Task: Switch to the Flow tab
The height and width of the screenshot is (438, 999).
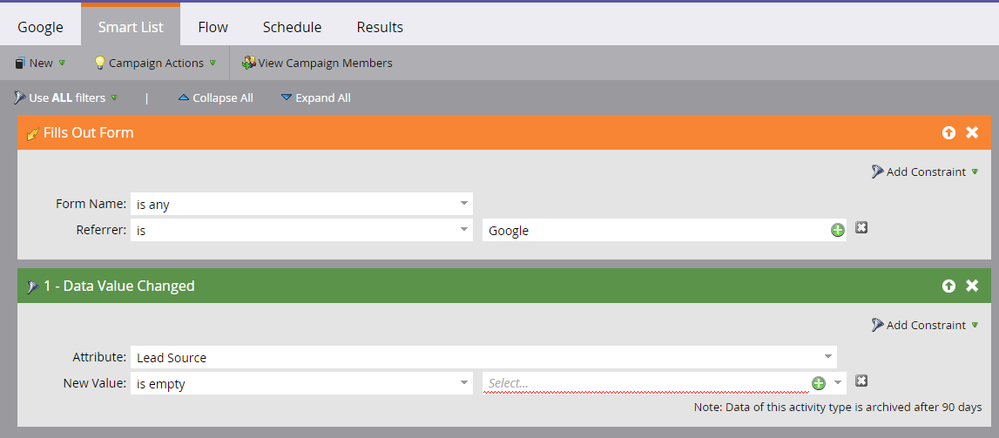Action: pos(212,27)
